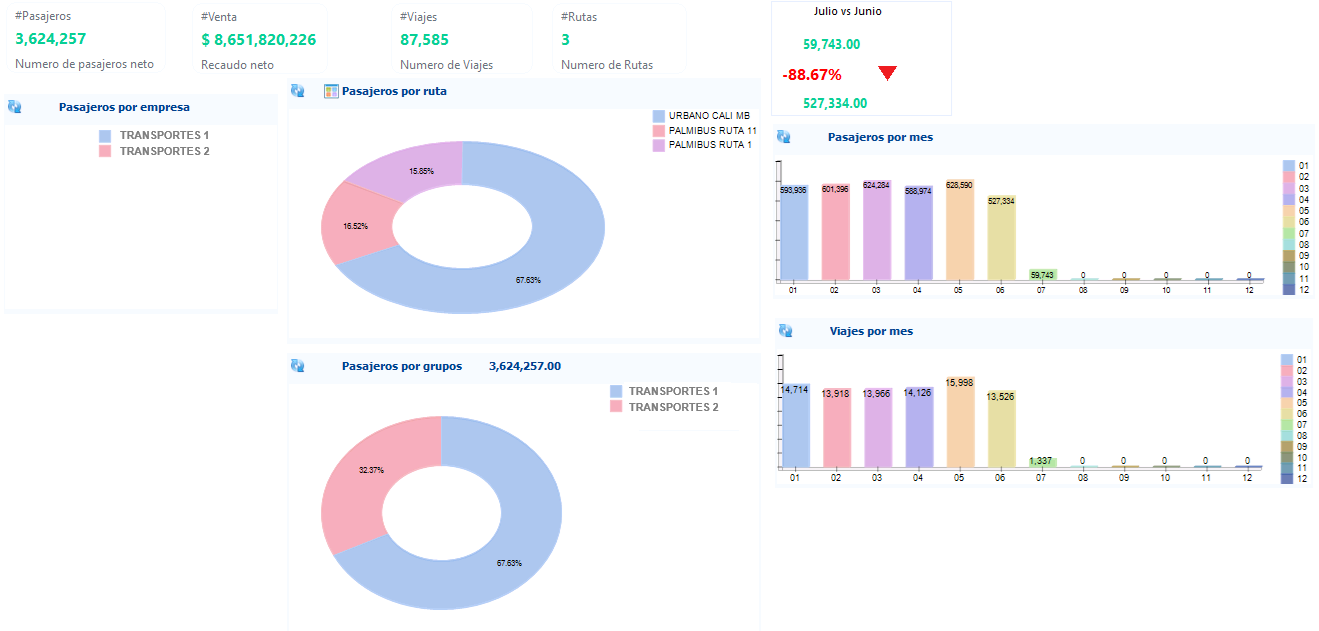Viewport: 1319px width, 631px height.
Task: Refresh the Pasajeros por grupos panel
Action: pos(297,366)
